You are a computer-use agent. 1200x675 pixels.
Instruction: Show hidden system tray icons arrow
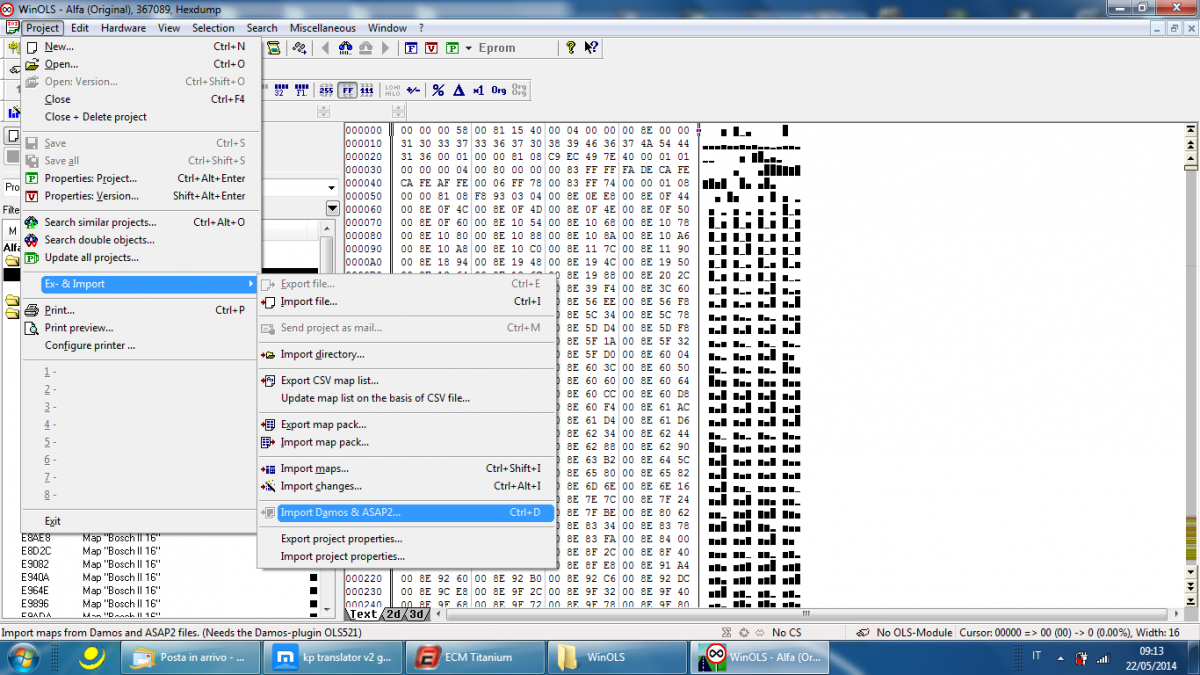[x=1061, y=656]
